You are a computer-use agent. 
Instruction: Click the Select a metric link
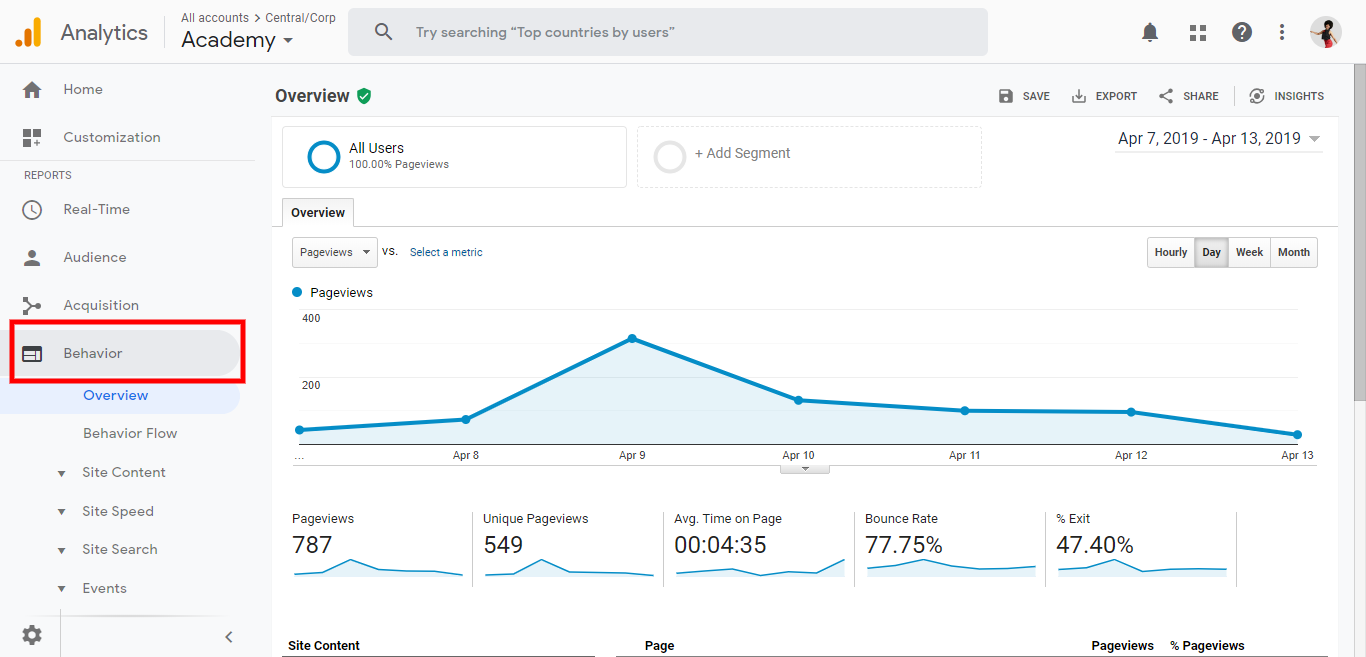click(446, 253)
